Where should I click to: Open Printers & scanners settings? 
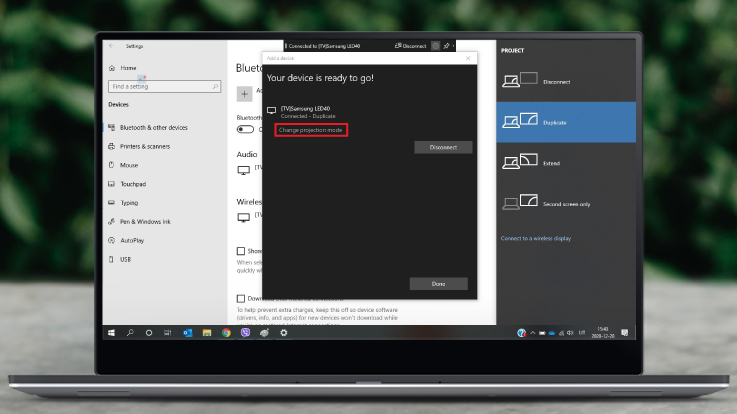tap(145, 146)
